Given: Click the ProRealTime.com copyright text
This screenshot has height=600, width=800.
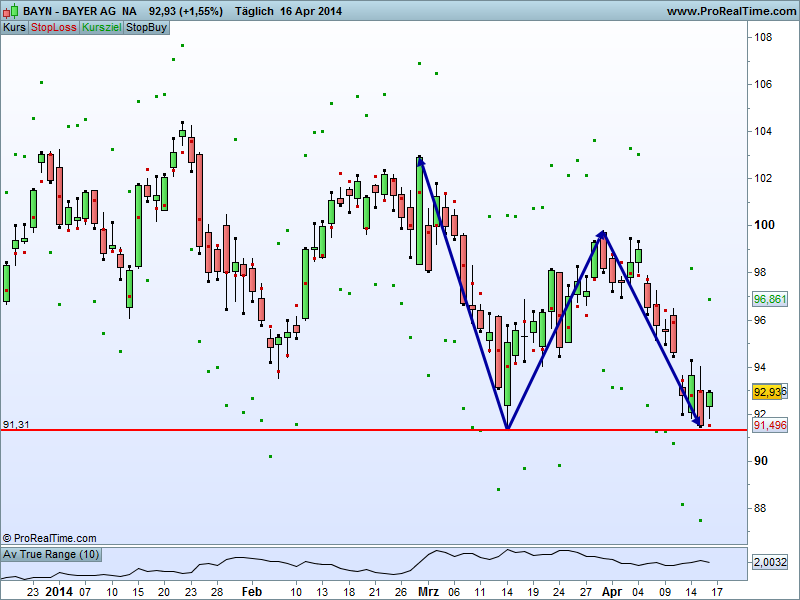Looking at the screenshot, I should coord(49,538).
